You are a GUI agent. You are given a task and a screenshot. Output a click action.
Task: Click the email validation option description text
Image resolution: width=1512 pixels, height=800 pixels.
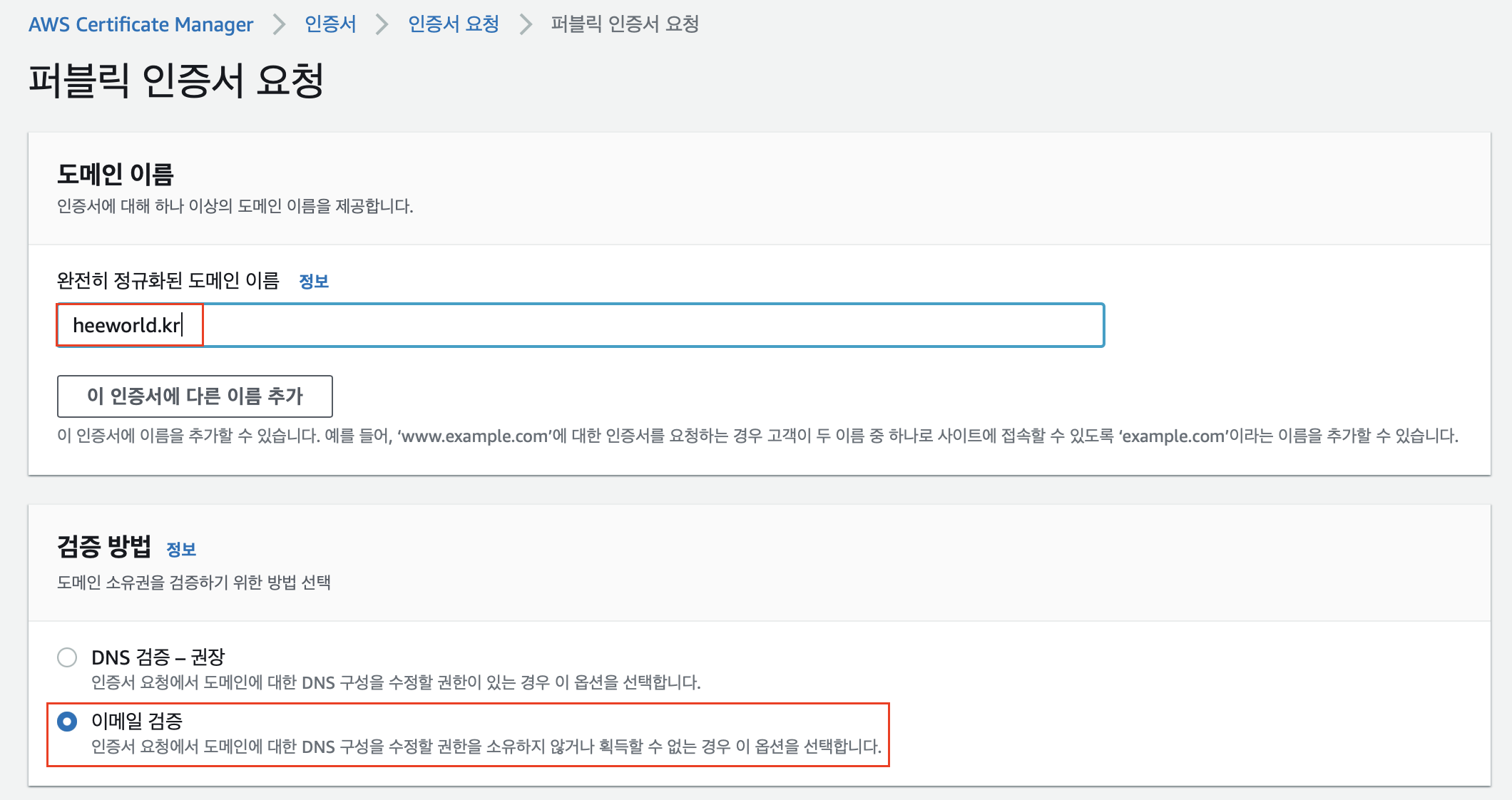point(486,747)
